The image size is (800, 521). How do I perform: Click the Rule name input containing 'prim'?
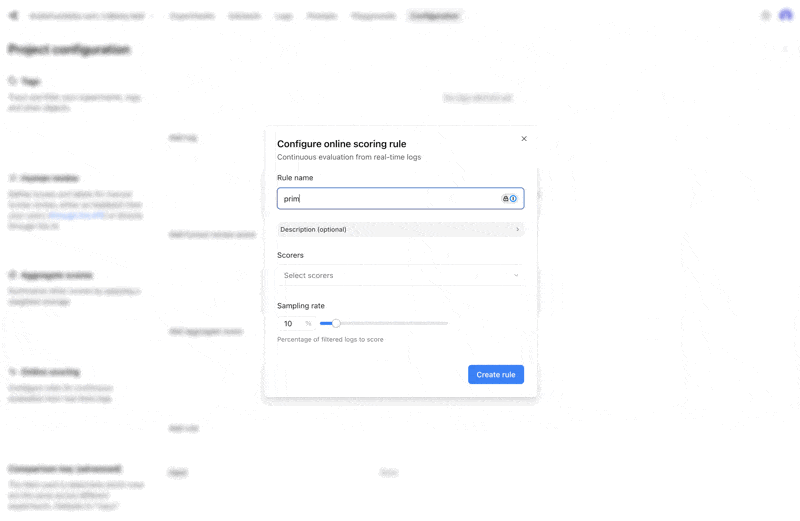pos(400,199)
